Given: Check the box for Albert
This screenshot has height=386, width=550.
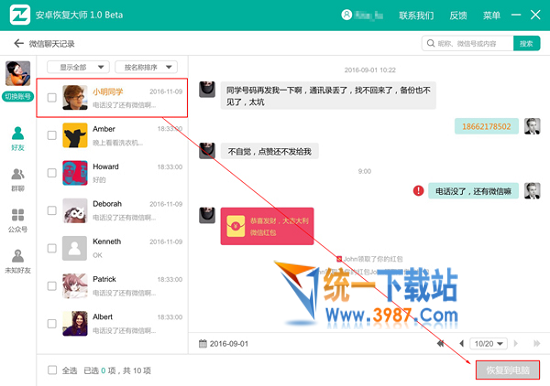Looking at the screenshot, I should coord(52,323).
